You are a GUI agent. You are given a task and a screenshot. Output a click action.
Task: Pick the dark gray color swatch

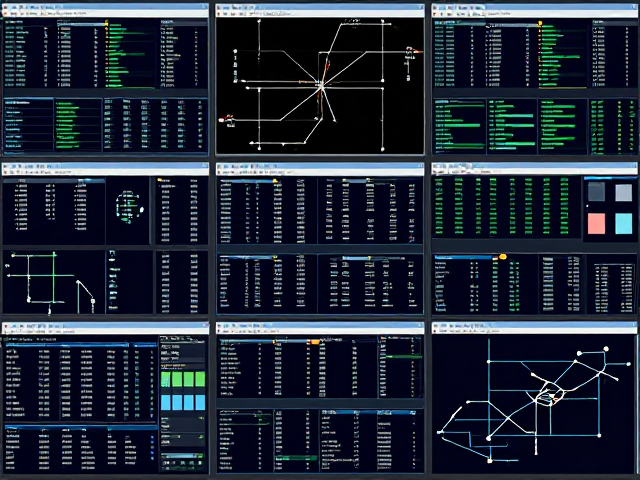pyautogui.click(x=596, y=192)
